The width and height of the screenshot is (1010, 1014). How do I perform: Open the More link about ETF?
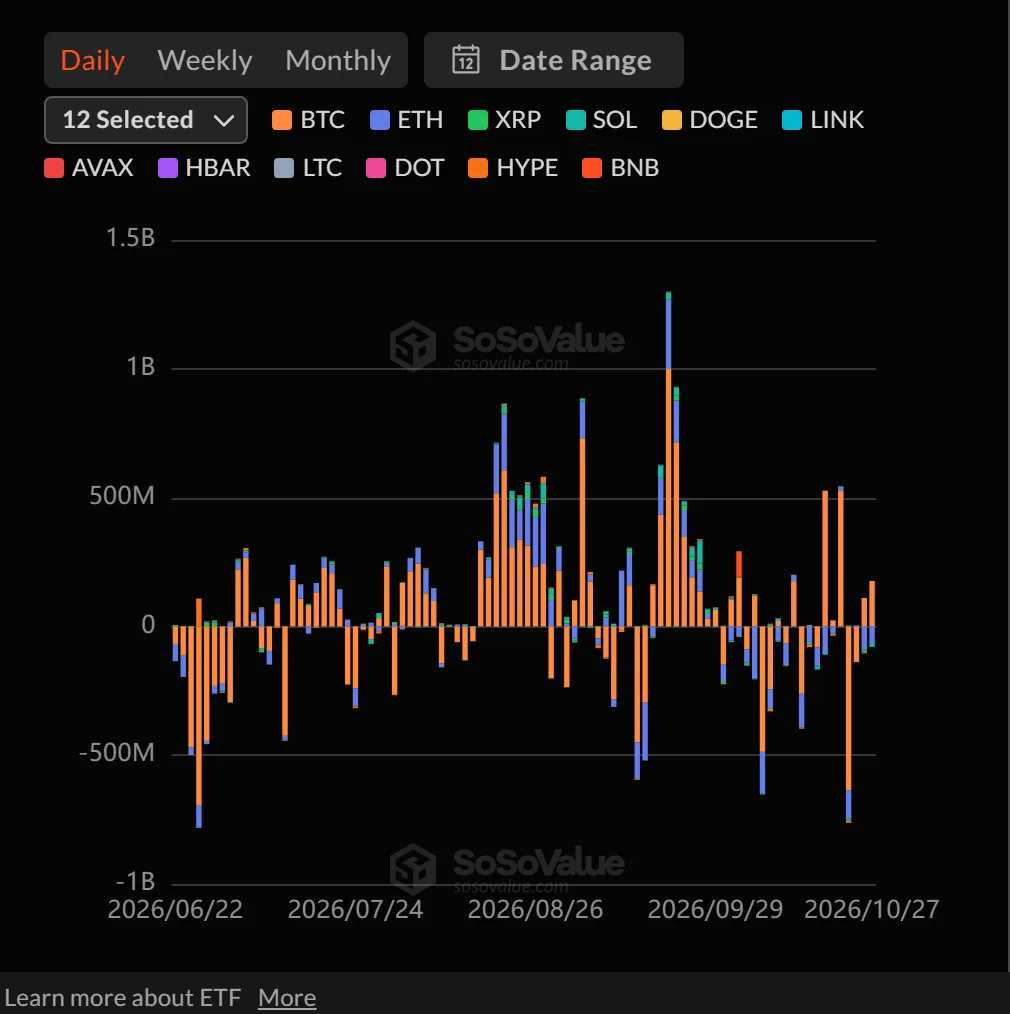pyautogui.click(x=287, y=997)
